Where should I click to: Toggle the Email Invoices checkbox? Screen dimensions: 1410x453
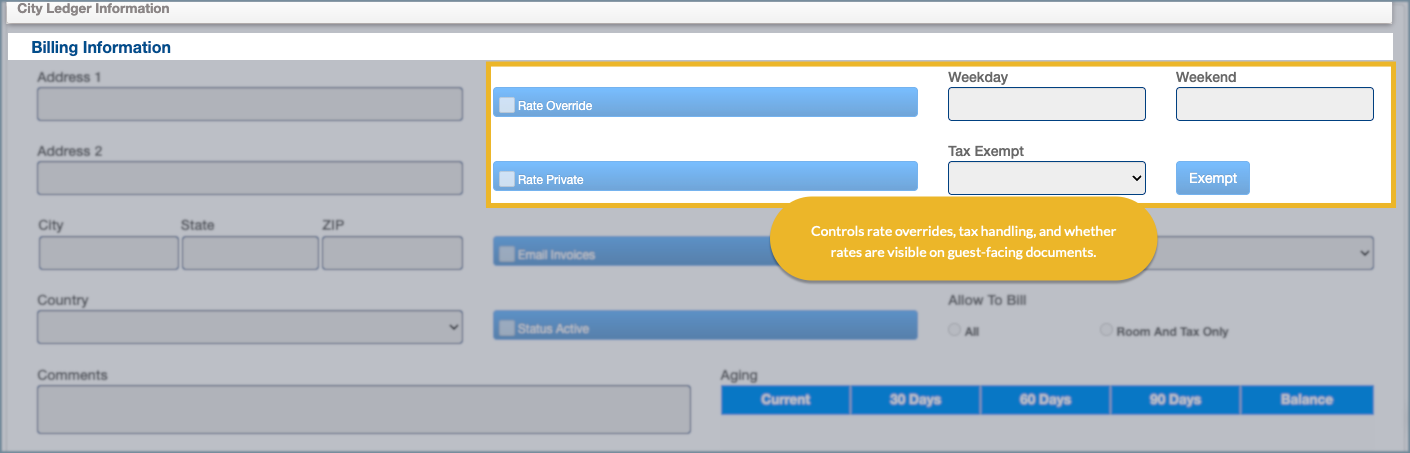(508, 254)
